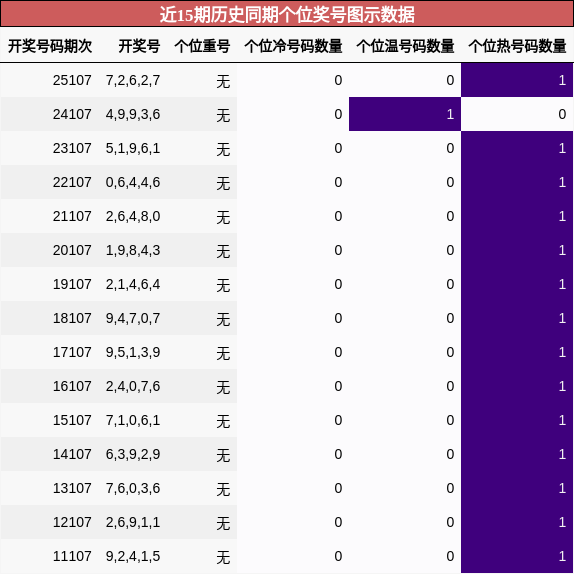The height and width of the screenshot is (574, 574).
Task: Select winning numbers 7,2,6,2,7
Action: pyautogui.click(x=133, y=81)
